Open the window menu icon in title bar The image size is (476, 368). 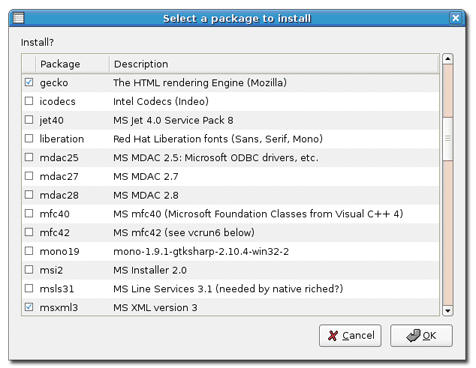click(18, 18)
